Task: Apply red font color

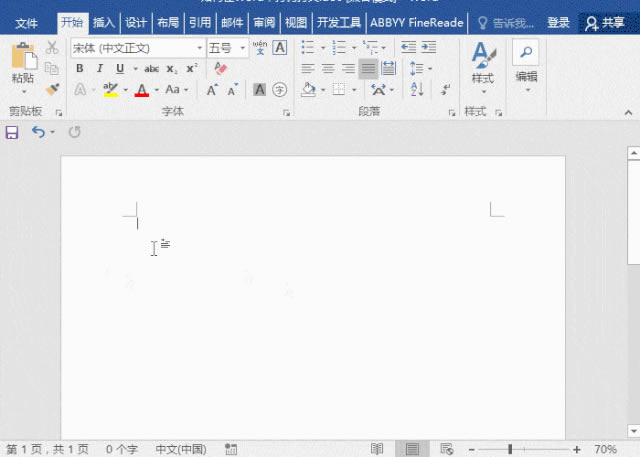Action: point(142,90)
